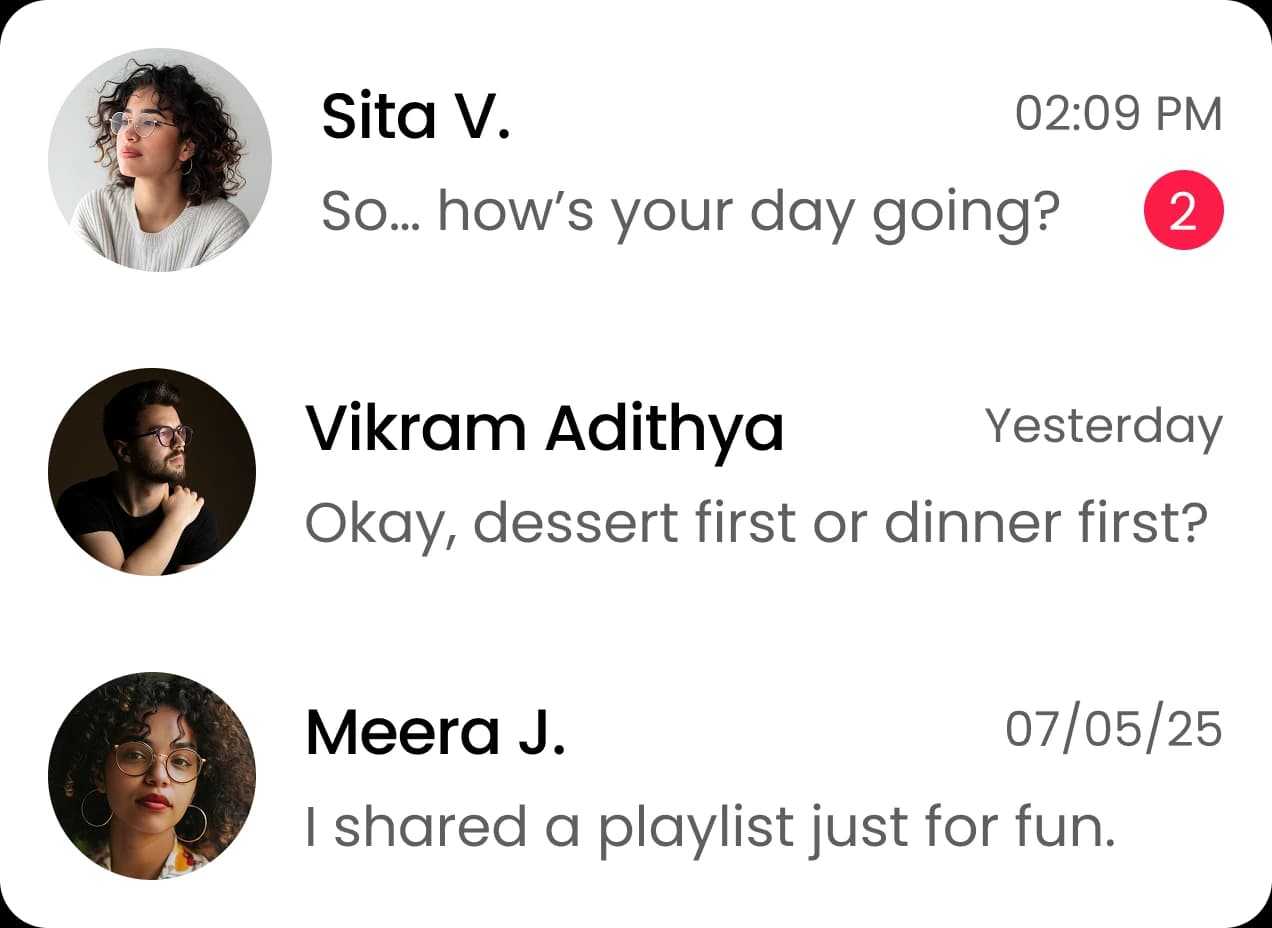Click the round glasses in Meera's photo
The height and width of the screenshot is (928, 1272).
pyautogui.click(x=158, y=762)
